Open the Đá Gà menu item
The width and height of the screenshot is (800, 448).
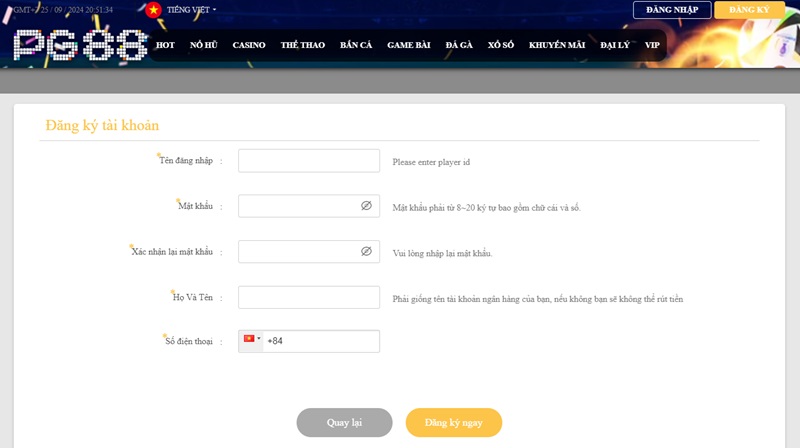(x=459, y=45)
